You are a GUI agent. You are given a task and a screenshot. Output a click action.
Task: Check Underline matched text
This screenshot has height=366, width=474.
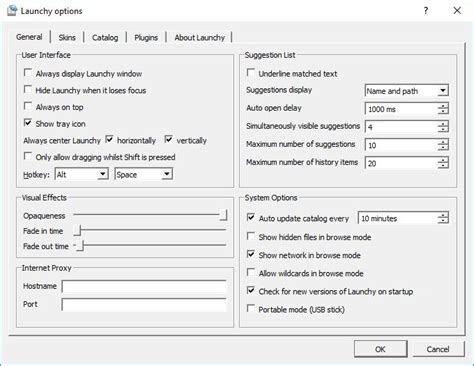pyautogui.click(x=251, y=73)
